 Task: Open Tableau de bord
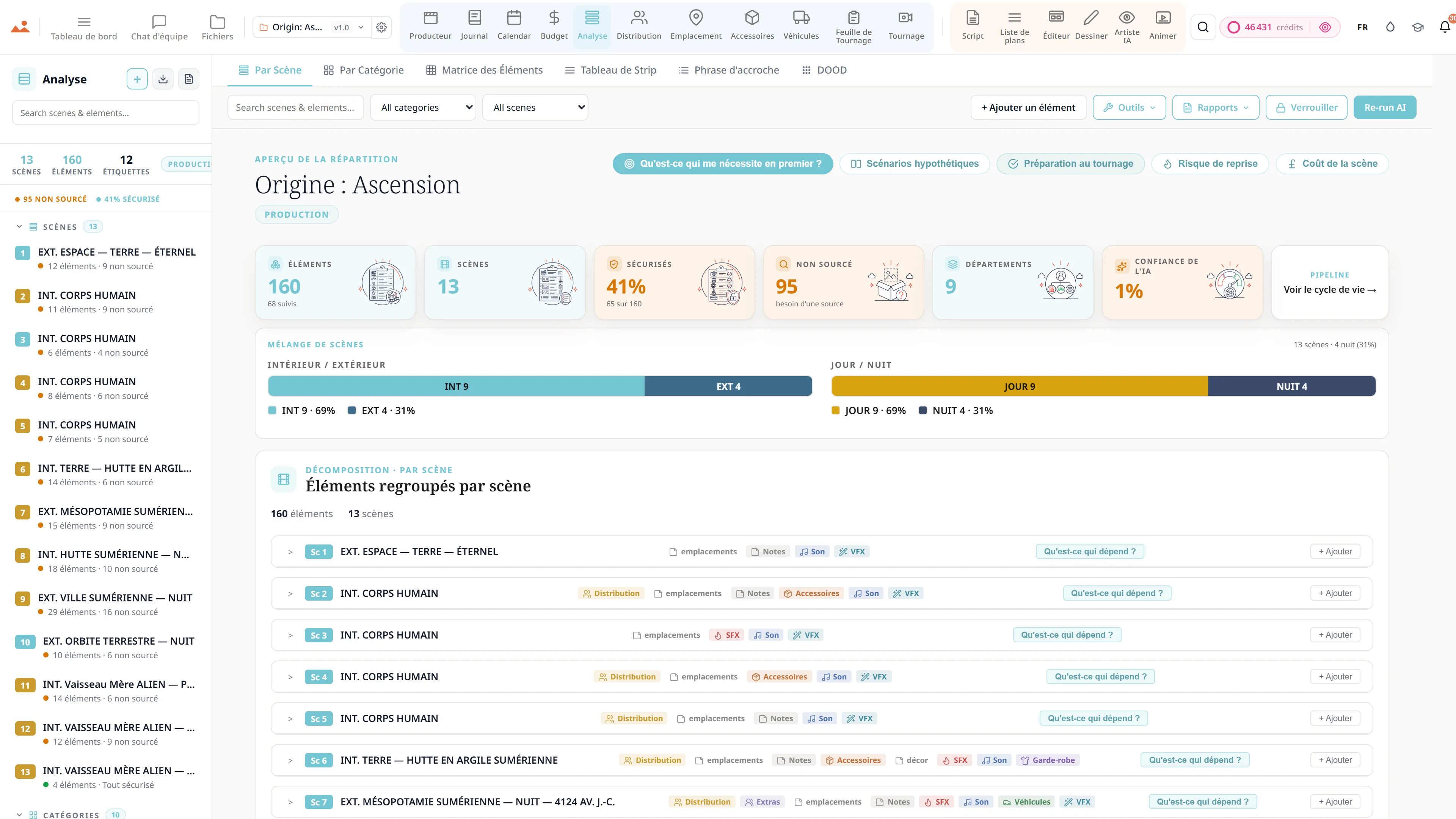click(84, 28)
